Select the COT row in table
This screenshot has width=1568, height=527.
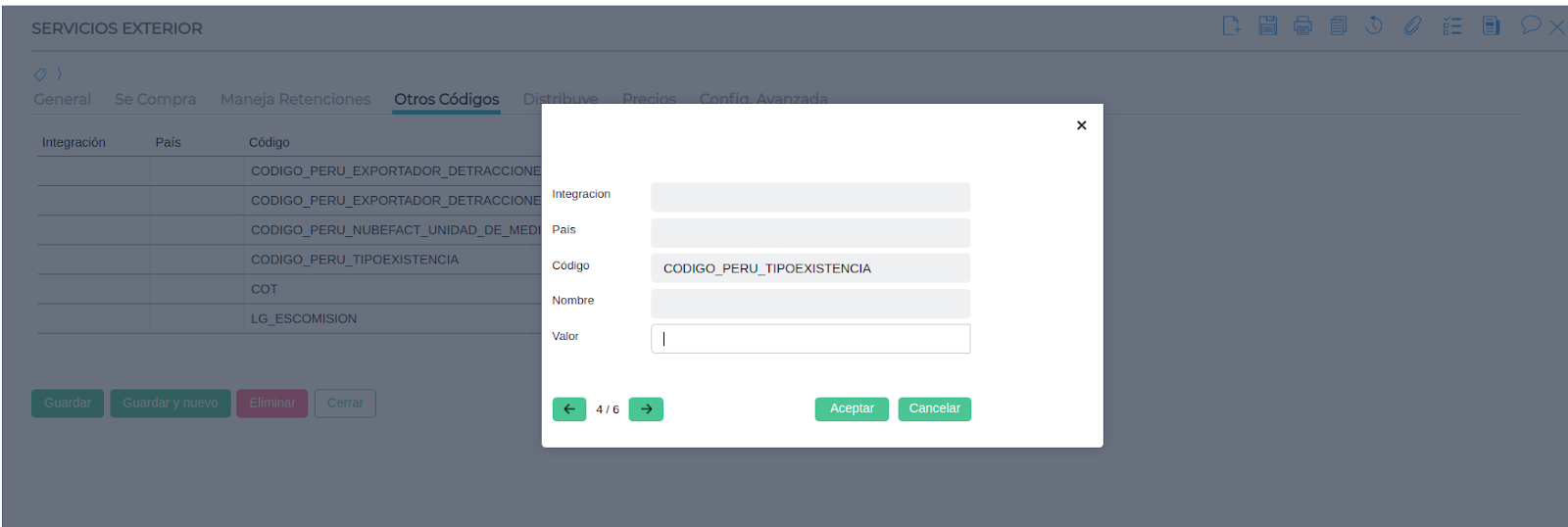click(x=290, y=289)
